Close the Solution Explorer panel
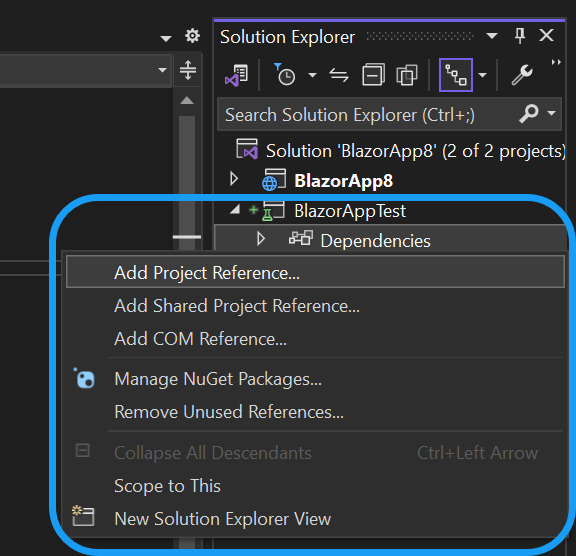Image resolution: width=576 pixels, height=556 pixels. (x=547, y=36)
